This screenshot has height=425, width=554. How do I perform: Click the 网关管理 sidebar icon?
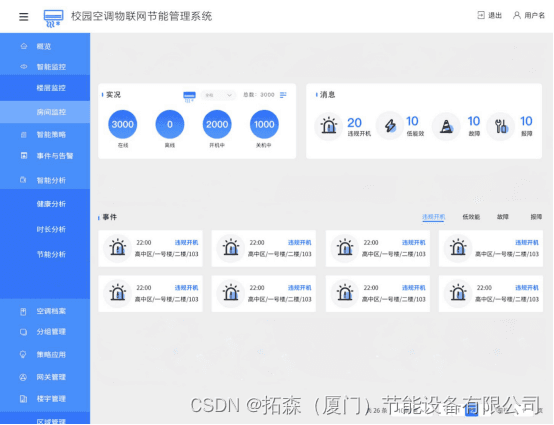23,377
